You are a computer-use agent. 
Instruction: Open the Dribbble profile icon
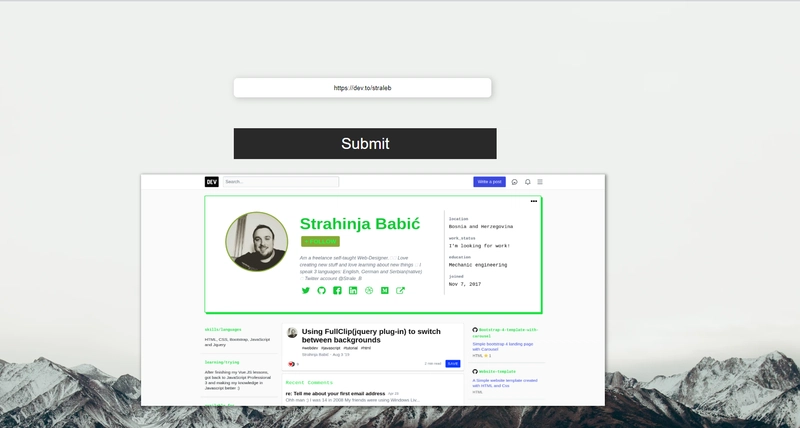click(x=369, y=291)
